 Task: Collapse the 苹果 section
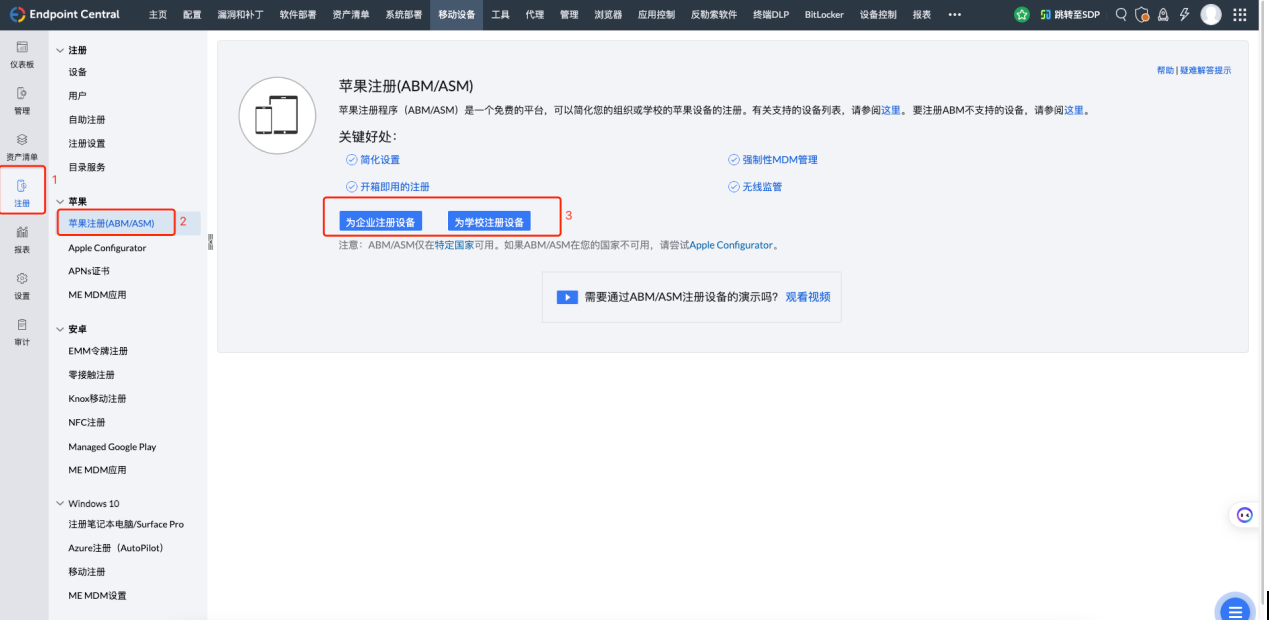click(59, 201)
